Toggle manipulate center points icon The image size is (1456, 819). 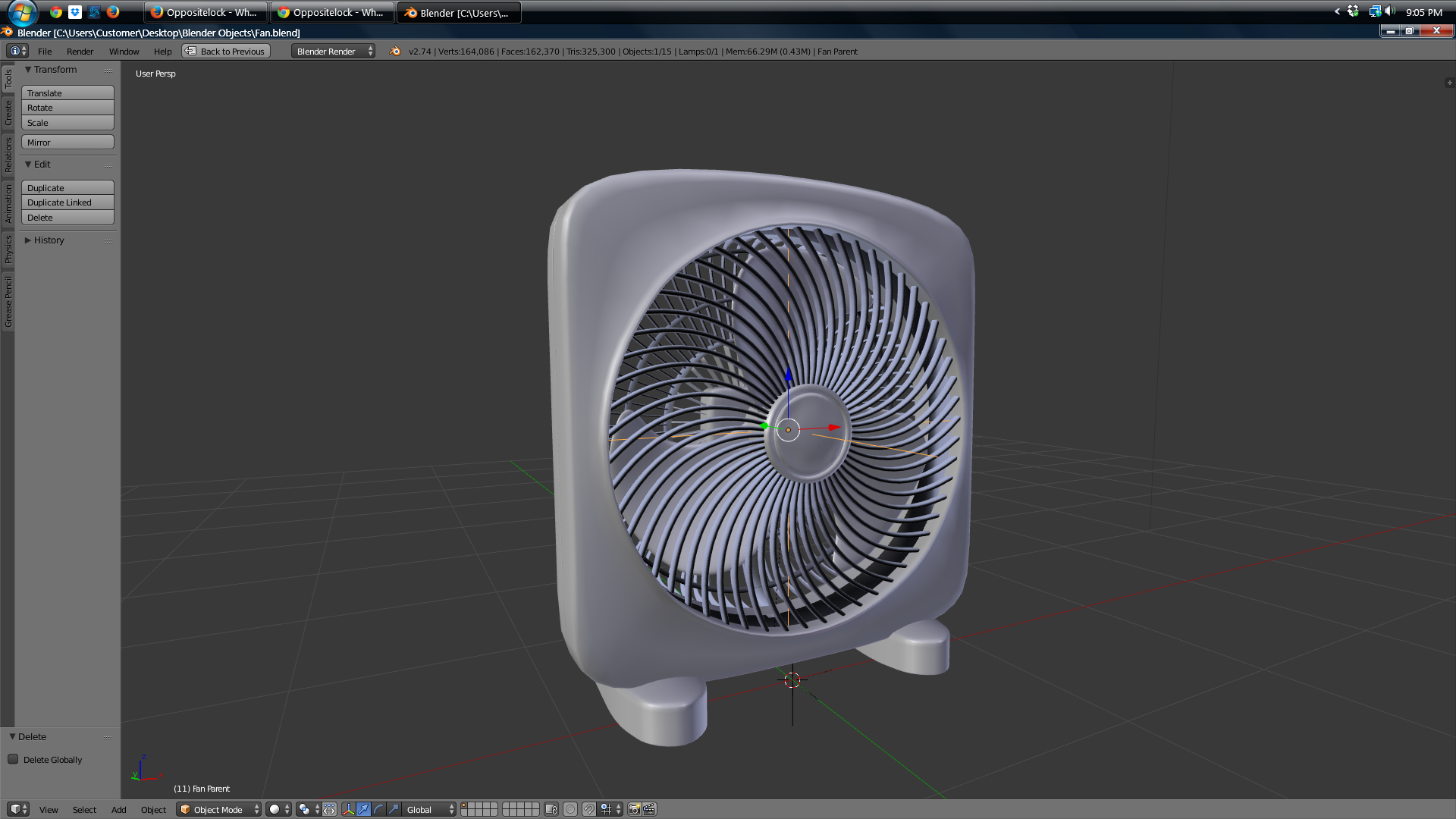coord(330,809)
